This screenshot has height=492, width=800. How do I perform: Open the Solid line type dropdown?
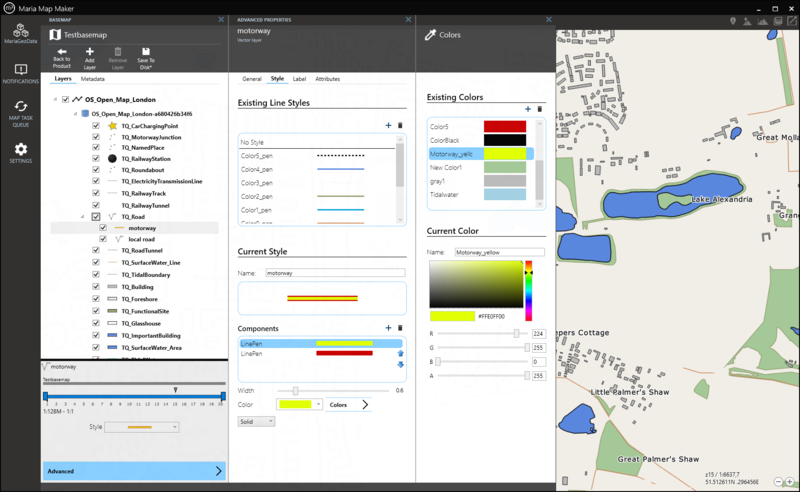pyautogui.click(x=256, y=422)
